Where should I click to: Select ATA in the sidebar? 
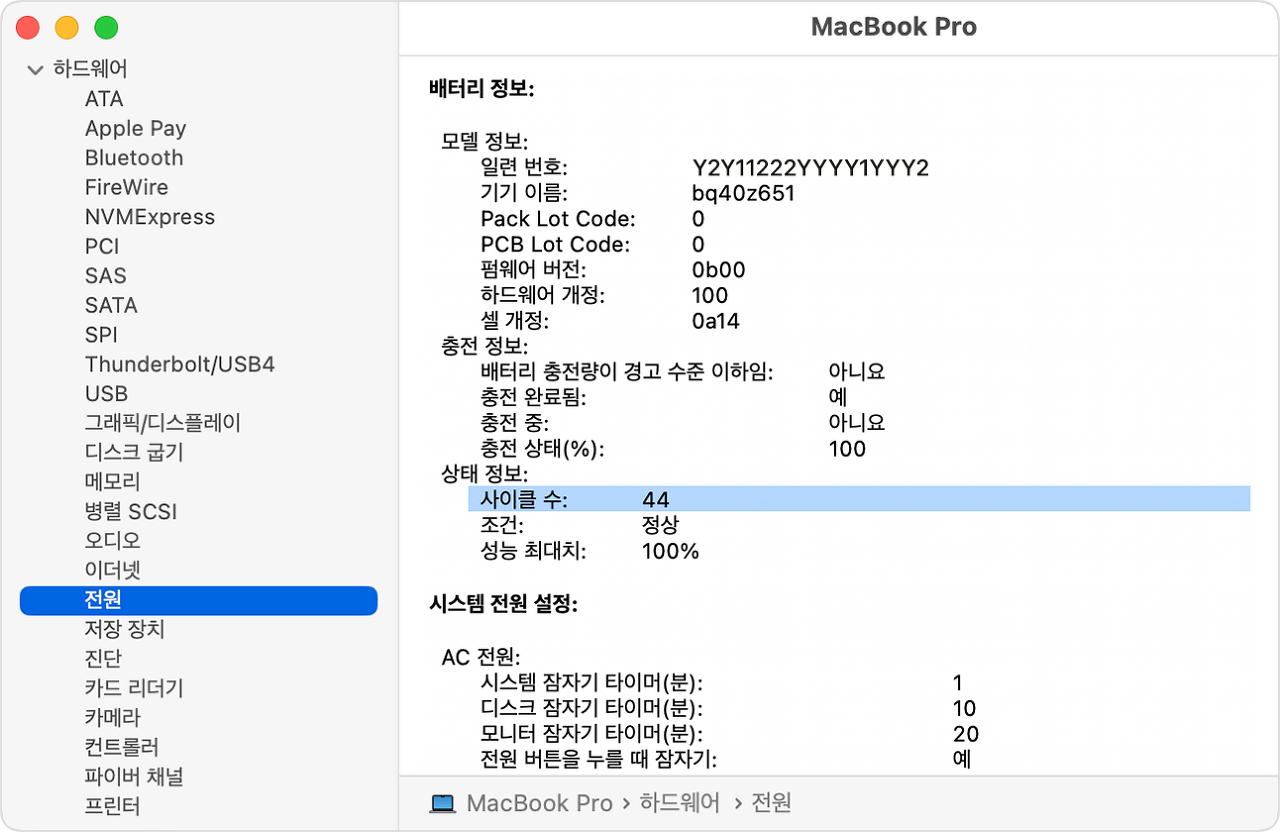pyautogui.click(x=104, y=99)
